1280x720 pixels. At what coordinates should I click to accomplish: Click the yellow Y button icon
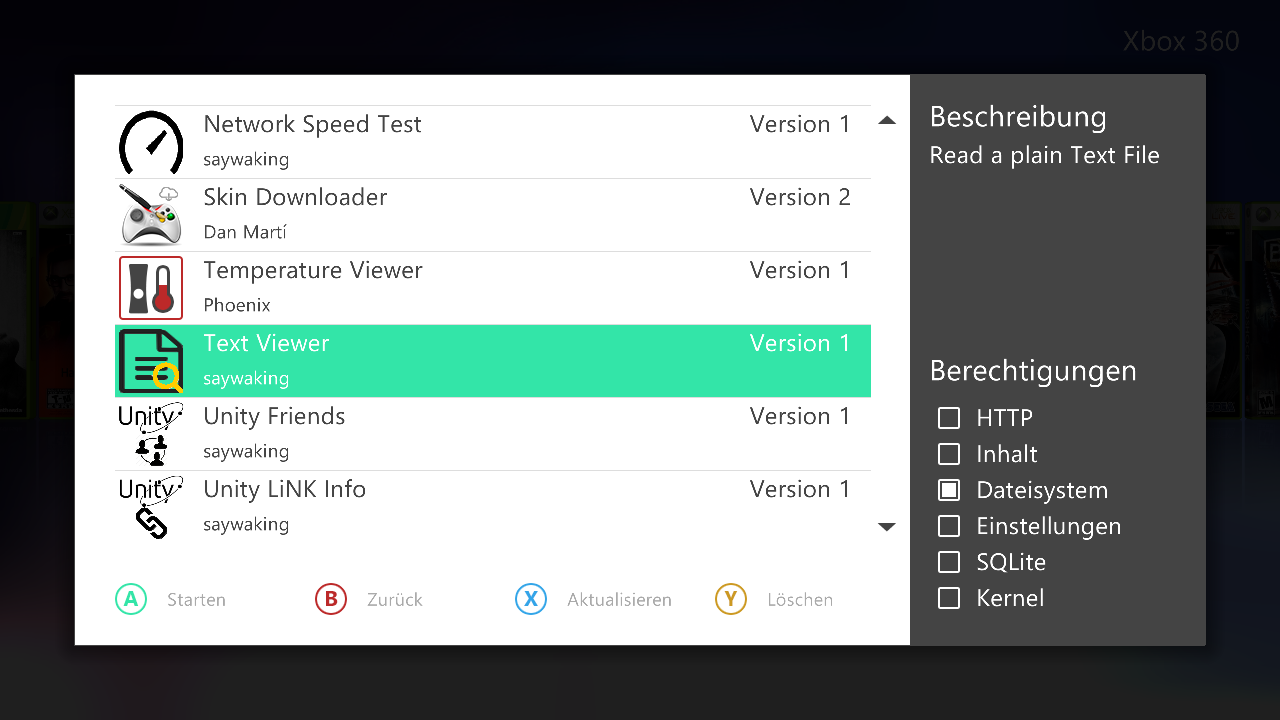(731, 599)
